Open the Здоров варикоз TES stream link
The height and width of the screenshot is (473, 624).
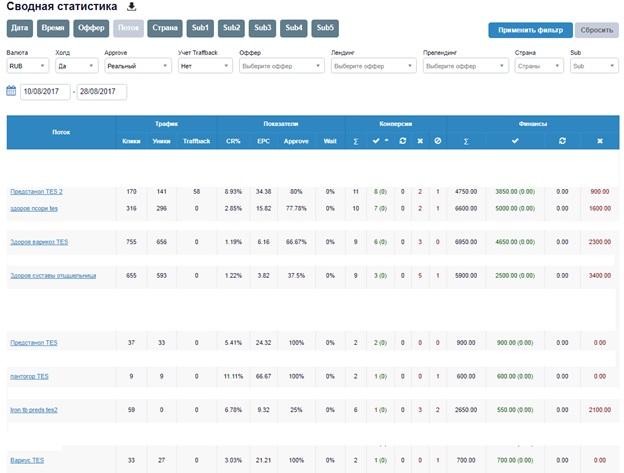[39, 242]
